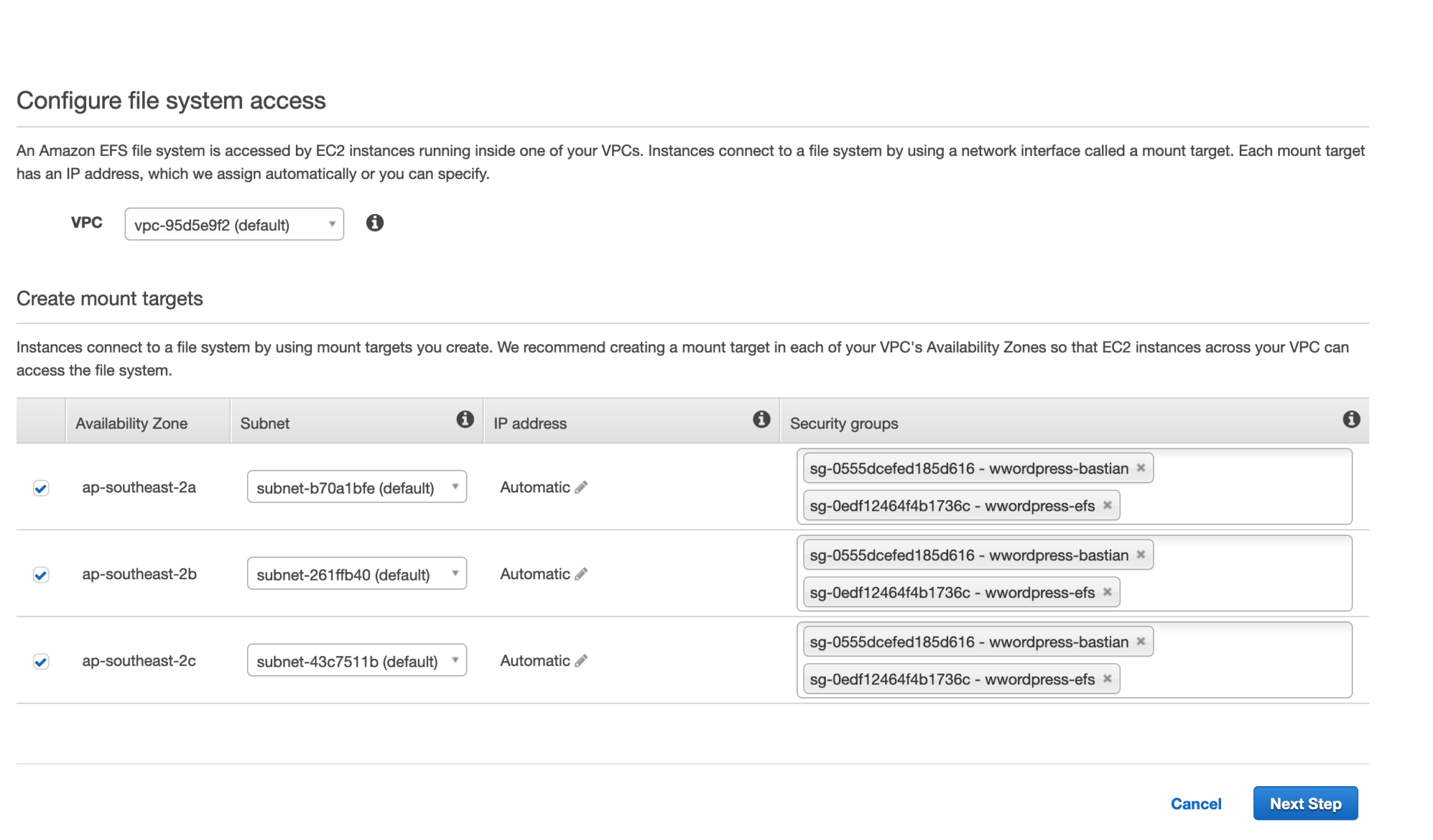
Task: Remove wwordpress-bastian security group from ap-southeast-2c
Action: (1141, 641)
